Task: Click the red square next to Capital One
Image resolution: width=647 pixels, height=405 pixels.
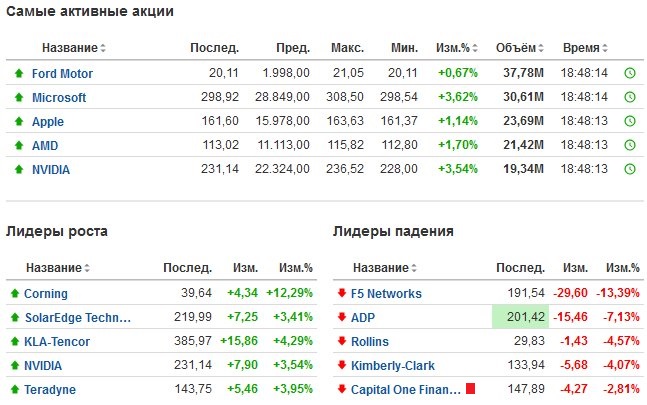Action: [471, 388]
